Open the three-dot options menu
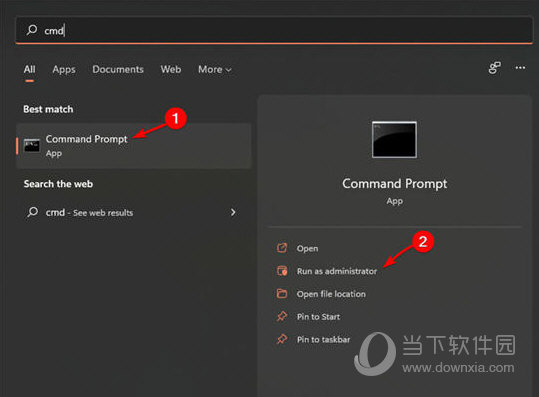The width and height of the screenshot is (539, 397). (x=520, y=68)
